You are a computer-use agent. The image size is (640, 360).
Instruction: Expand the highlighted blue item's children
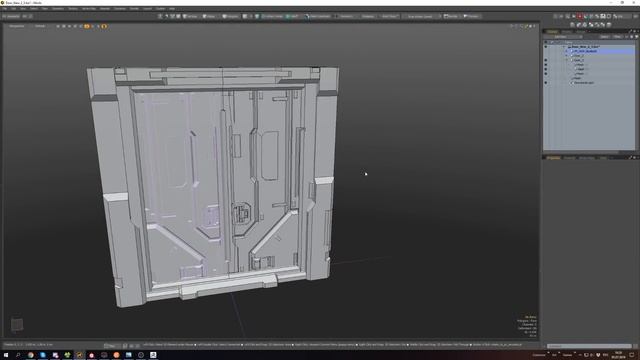[567, 51]
